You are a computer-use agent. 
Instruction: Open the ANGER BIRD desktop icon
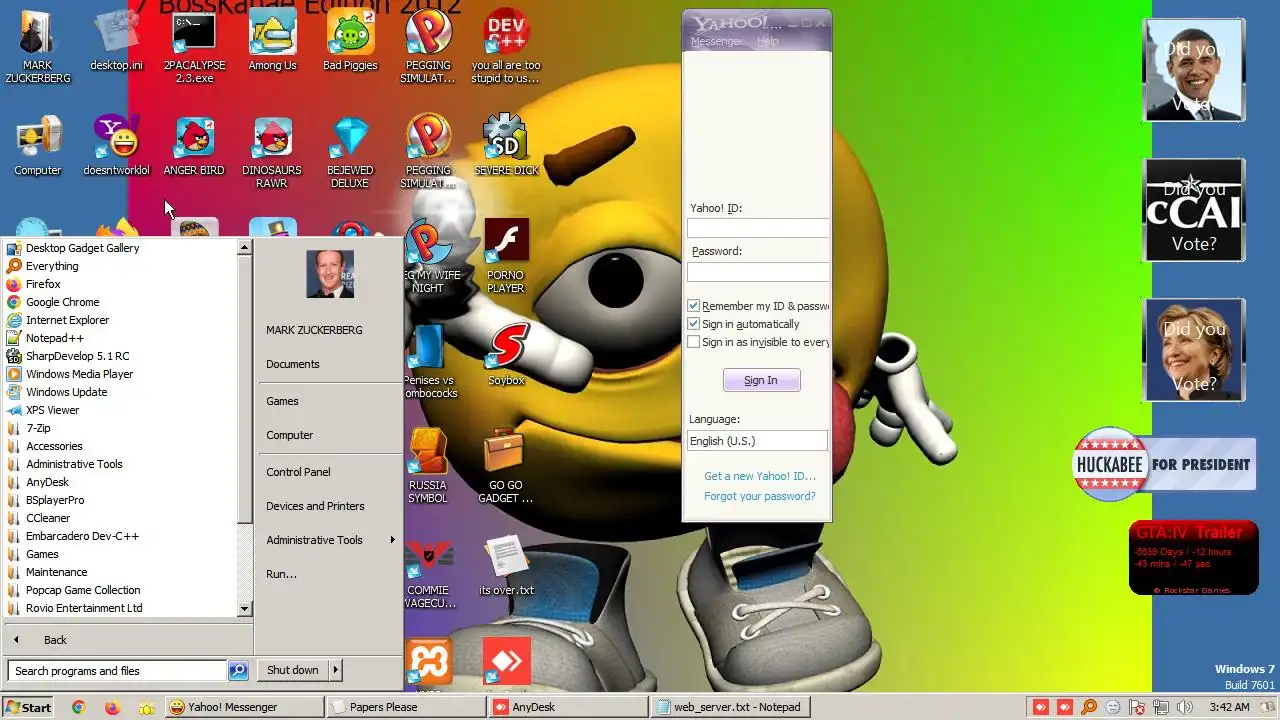click(194, 147)
